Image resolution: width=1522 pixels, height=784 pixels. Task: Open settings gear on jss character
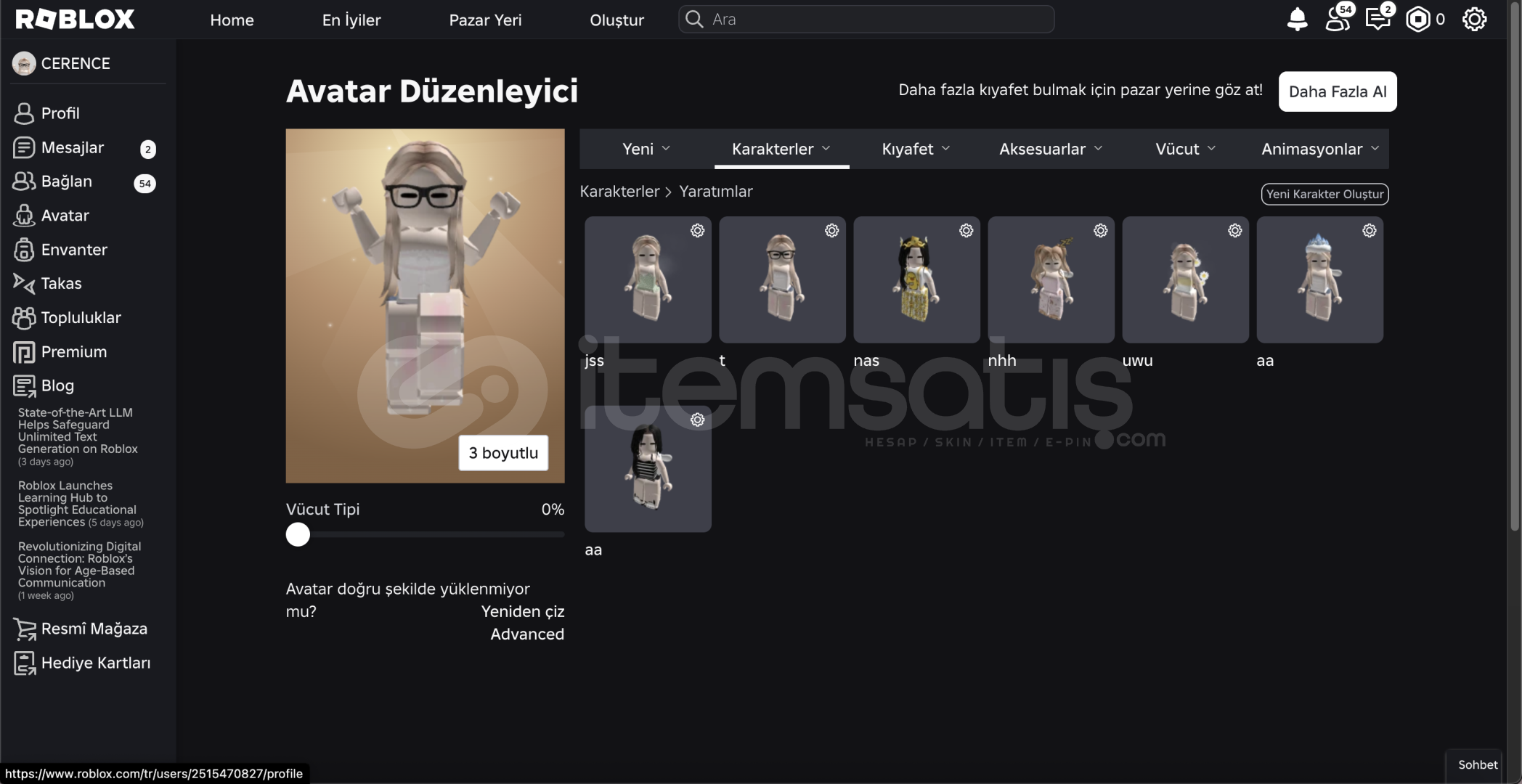697,231
